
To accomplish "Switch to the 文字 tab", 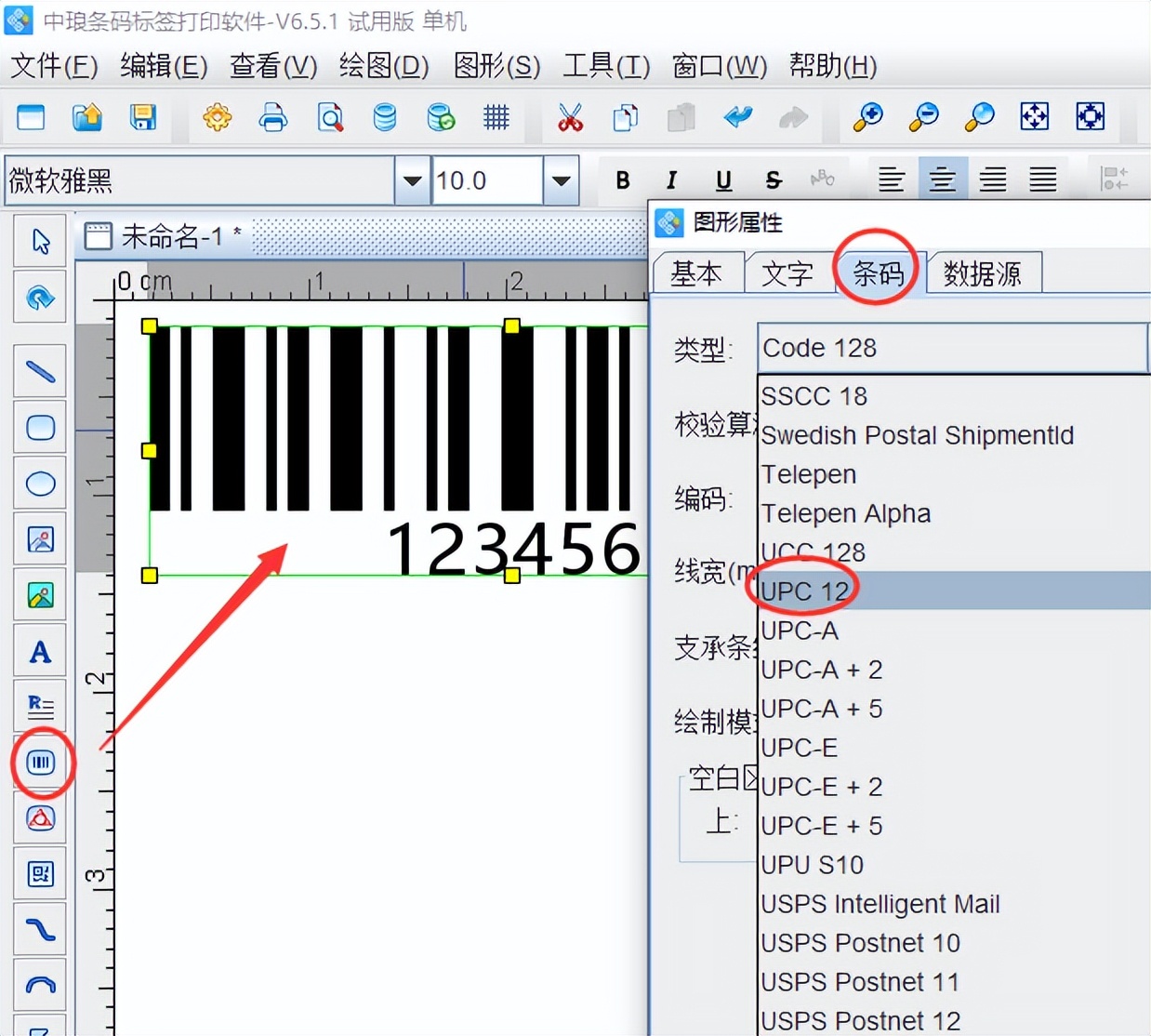I will tap(787, 273).
